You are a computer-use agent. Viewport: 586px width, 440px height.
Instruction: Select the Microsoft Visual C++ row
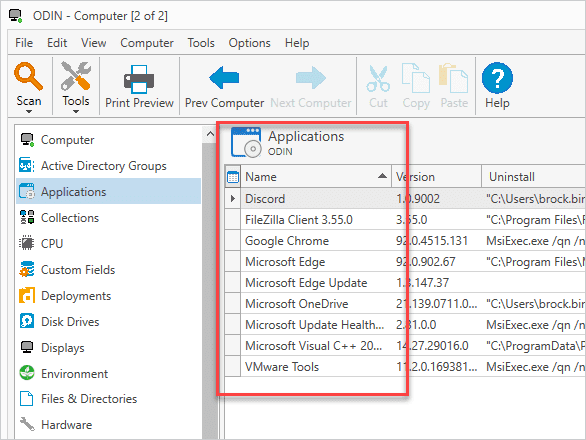click(x=405, y=346)
